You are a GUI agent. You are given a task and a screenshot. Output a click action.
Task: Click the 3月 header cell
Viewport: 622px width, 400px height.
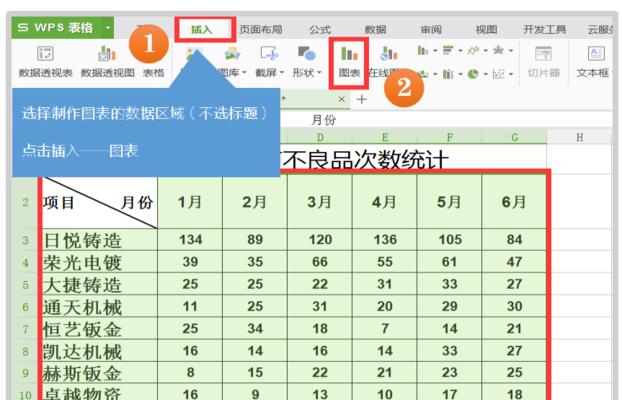320,202
